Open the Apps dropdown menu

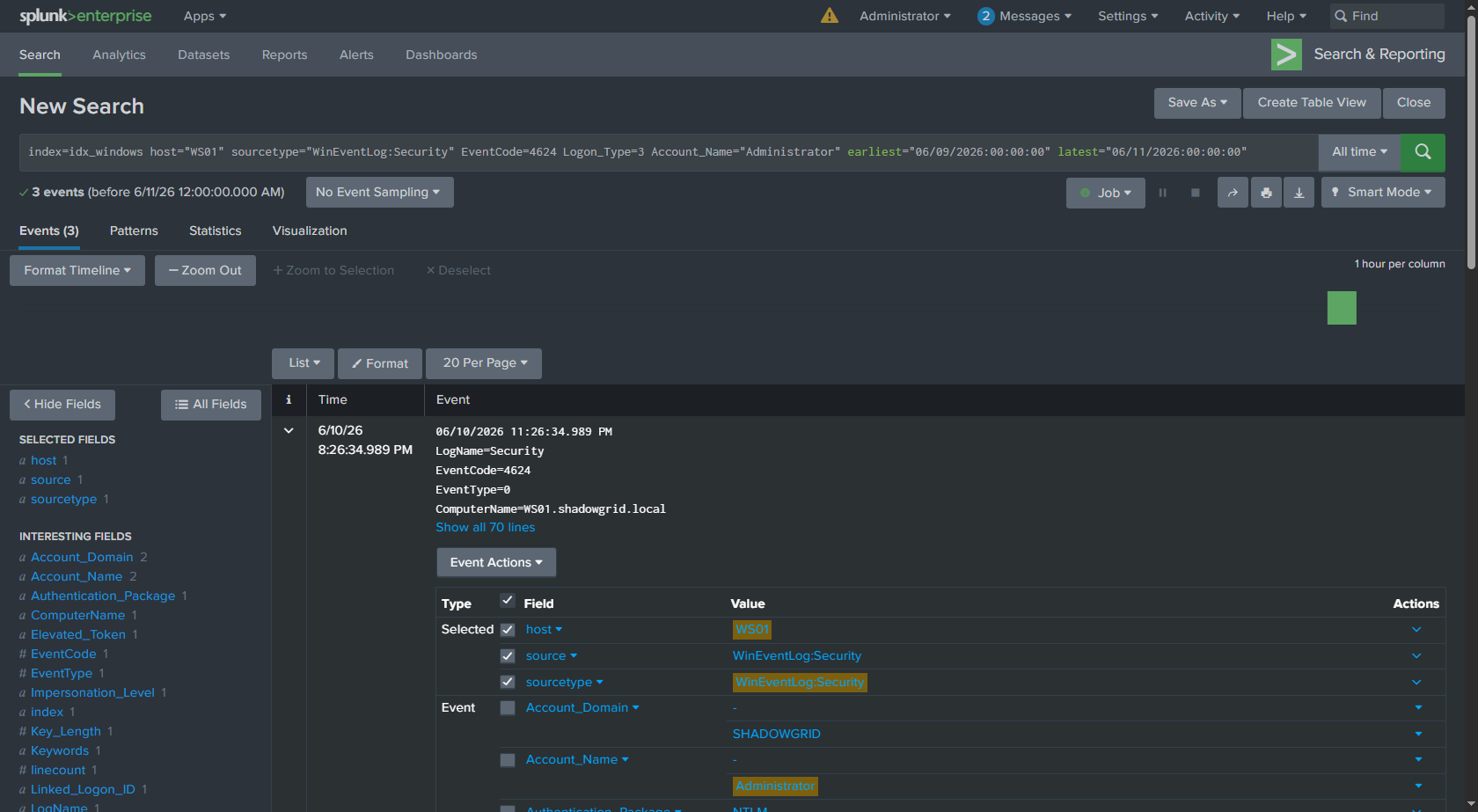(x=205, y=16)
